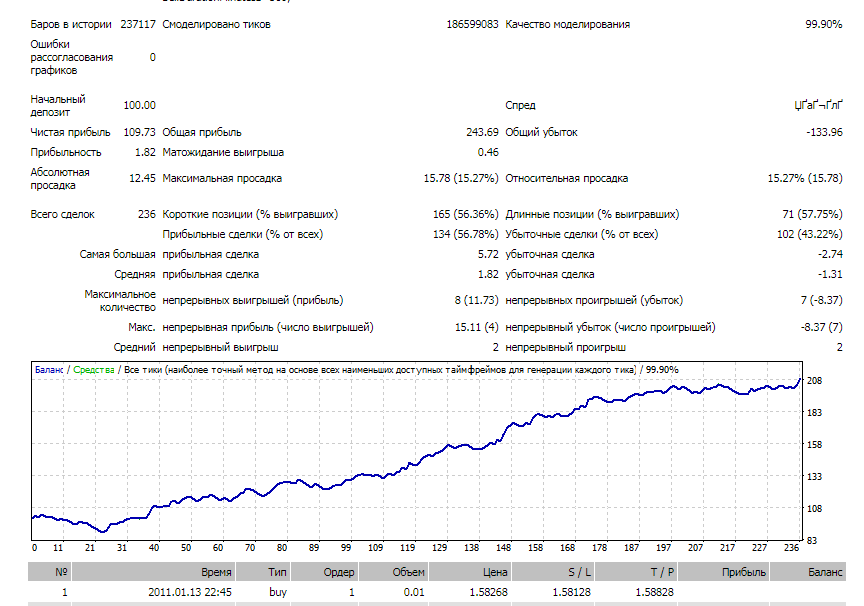Select consecutive wins value 8 (11.73)
Viewport: 864px width, 606px height.
point(477,301)
